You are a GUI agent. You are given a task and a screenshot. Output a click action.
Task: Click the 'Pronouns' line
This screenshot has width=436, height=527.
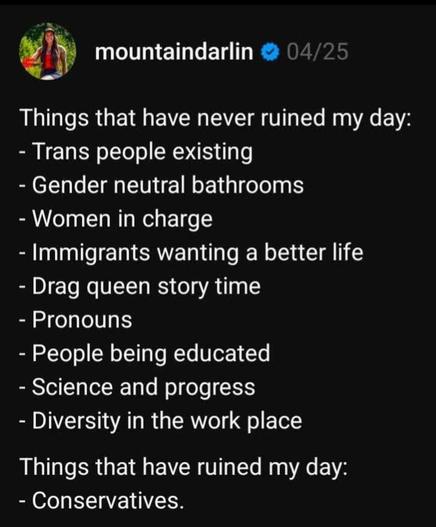click(x=75, y=320)
